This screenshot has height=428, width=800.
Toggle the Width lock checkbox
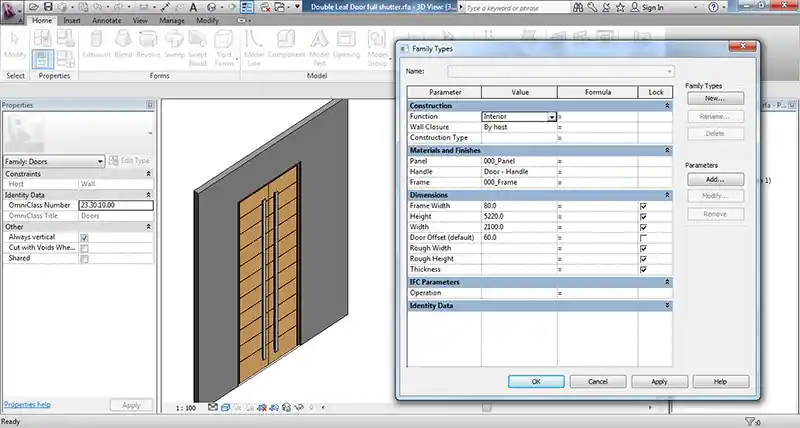(643, 228)
